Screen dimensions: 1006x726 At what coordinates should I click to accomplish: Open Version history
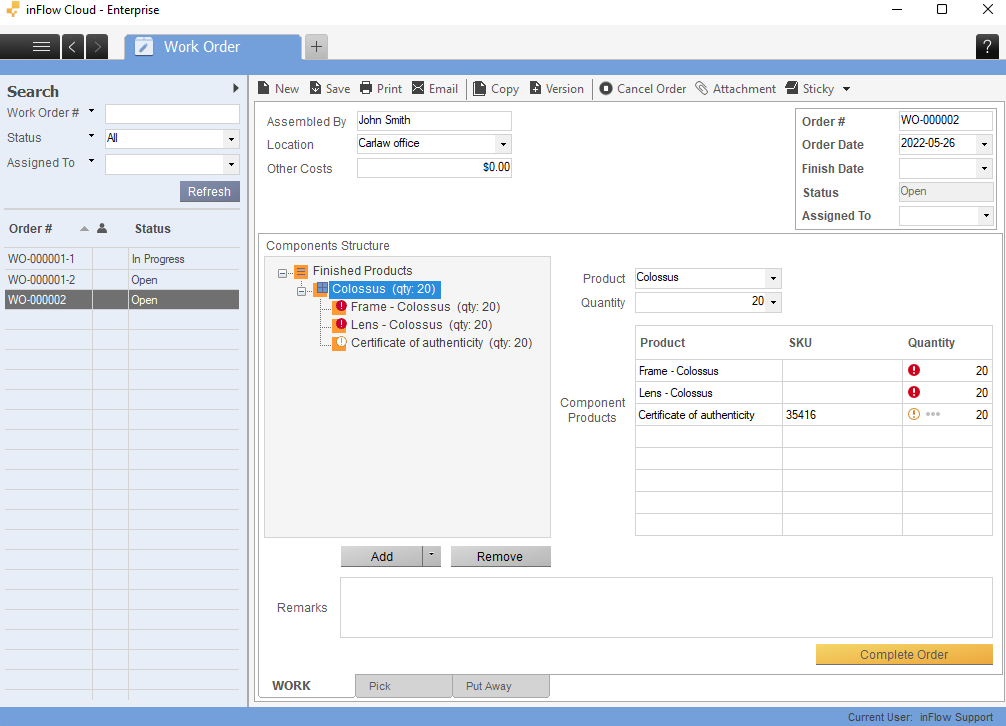coord(556,89)
